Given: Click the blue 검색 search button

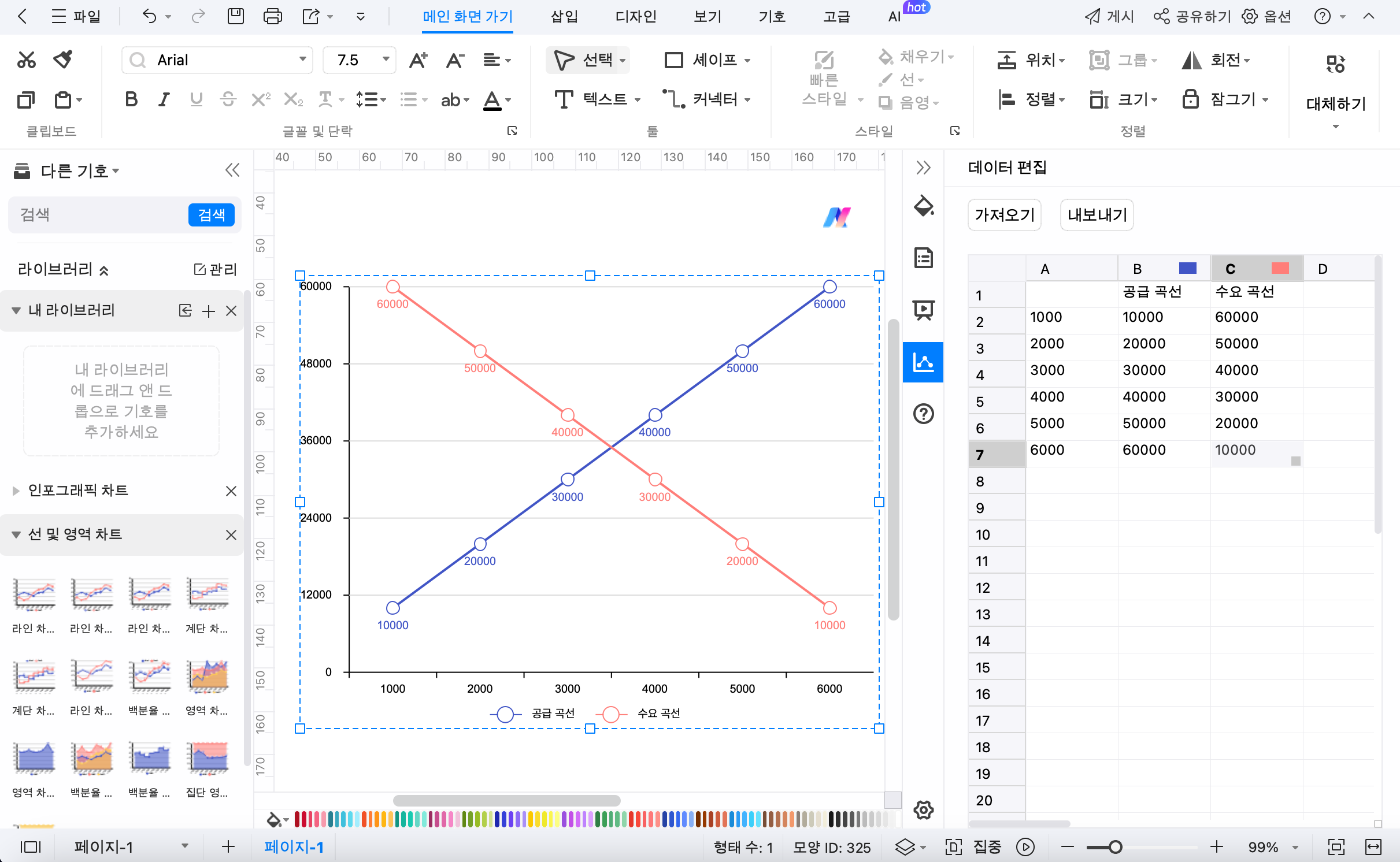Looking at the screenshot, I should coord(211,215).
